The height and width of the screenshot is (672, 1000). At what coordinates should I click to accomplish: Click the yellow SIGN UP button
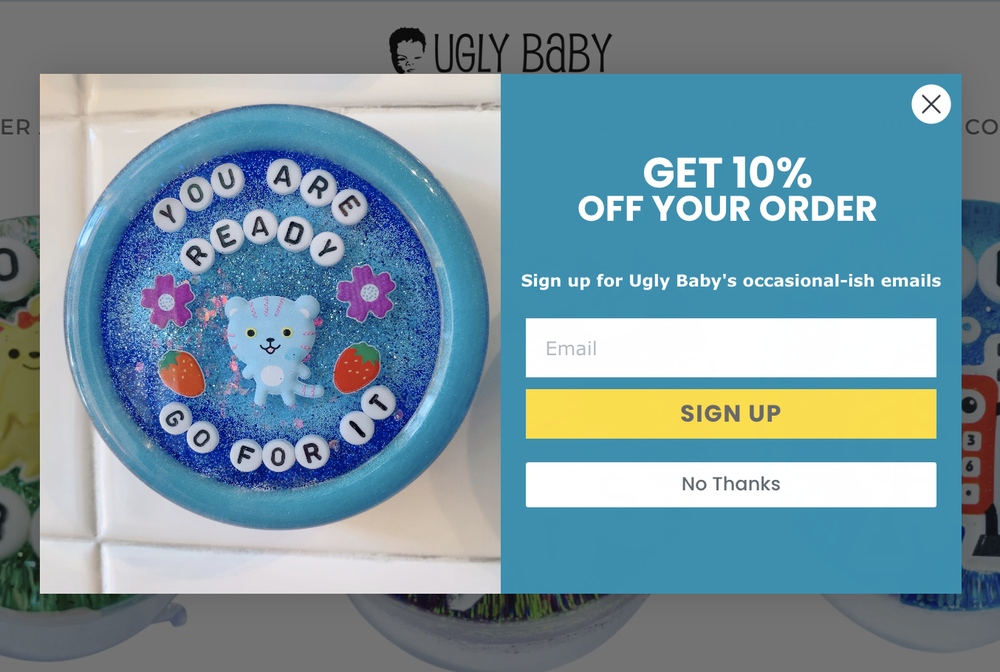coord(731,414)
